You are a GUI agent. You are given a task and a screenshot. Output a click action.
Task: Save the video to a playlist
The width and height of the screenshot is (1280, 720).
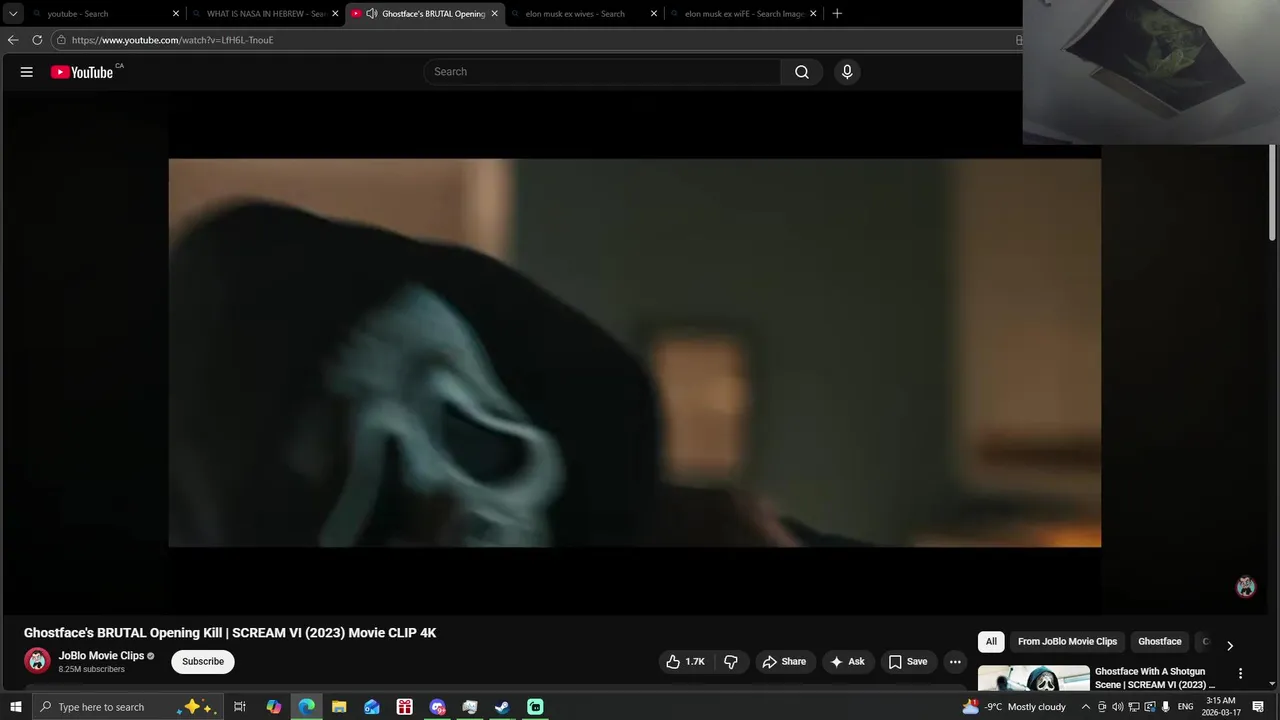pyautogui.click(x=908, y=662)
